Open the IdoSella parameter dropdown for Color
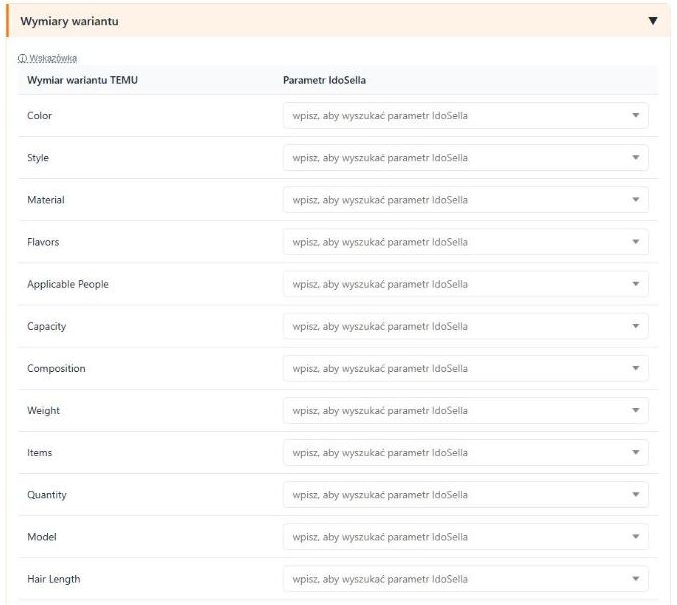This screenshot has height=605, width=677. point(465,115)
